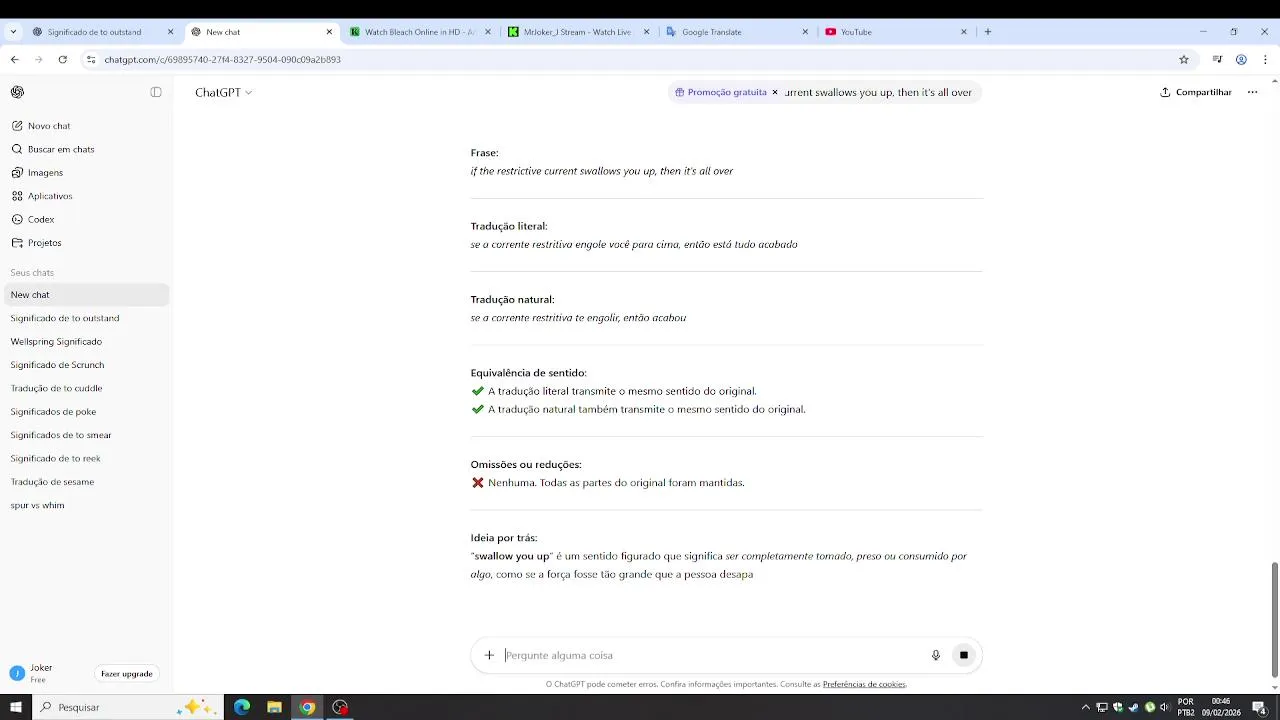1280x720 pixels.
Task: Click the Chrome icon in taskbar
Action: pos(307,707)
